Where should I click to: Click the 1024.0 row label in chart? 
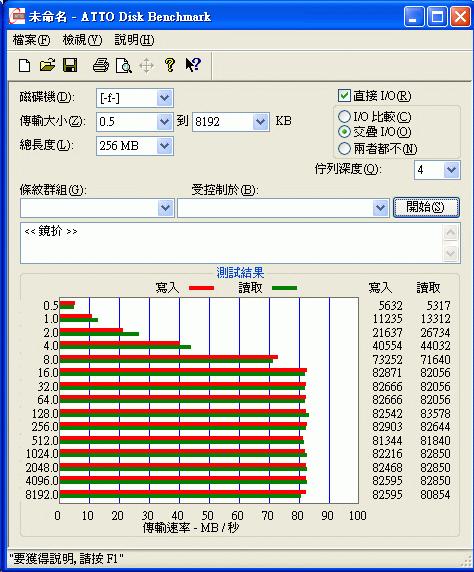tap(42, 454)
